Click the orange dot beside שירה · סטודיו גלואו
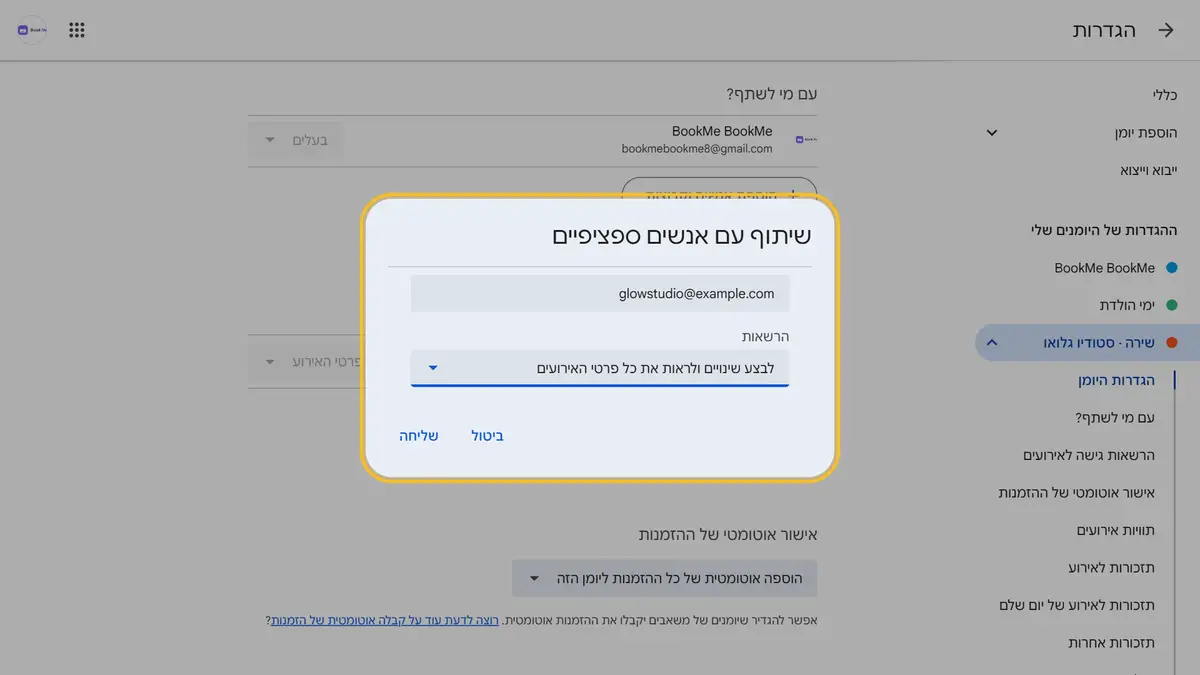1200x675 pixels. pyautogui.click(x=1172, y=342)
